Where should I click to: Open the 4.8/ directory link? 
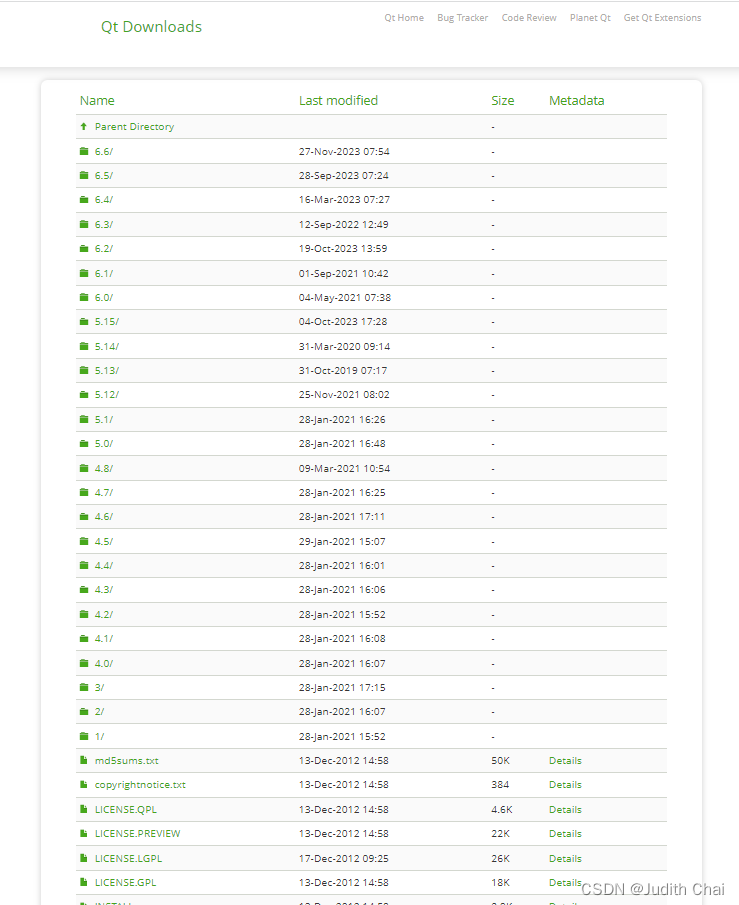coord(104,468)
